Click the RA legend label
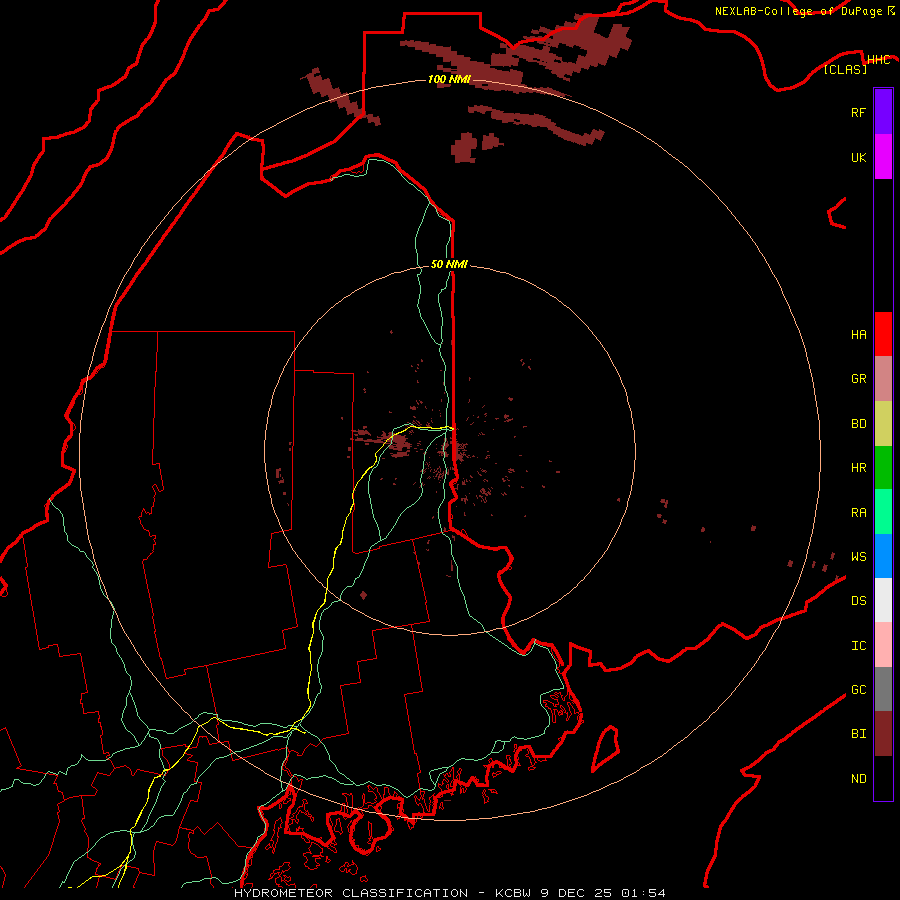 click(x=858, y=513)
